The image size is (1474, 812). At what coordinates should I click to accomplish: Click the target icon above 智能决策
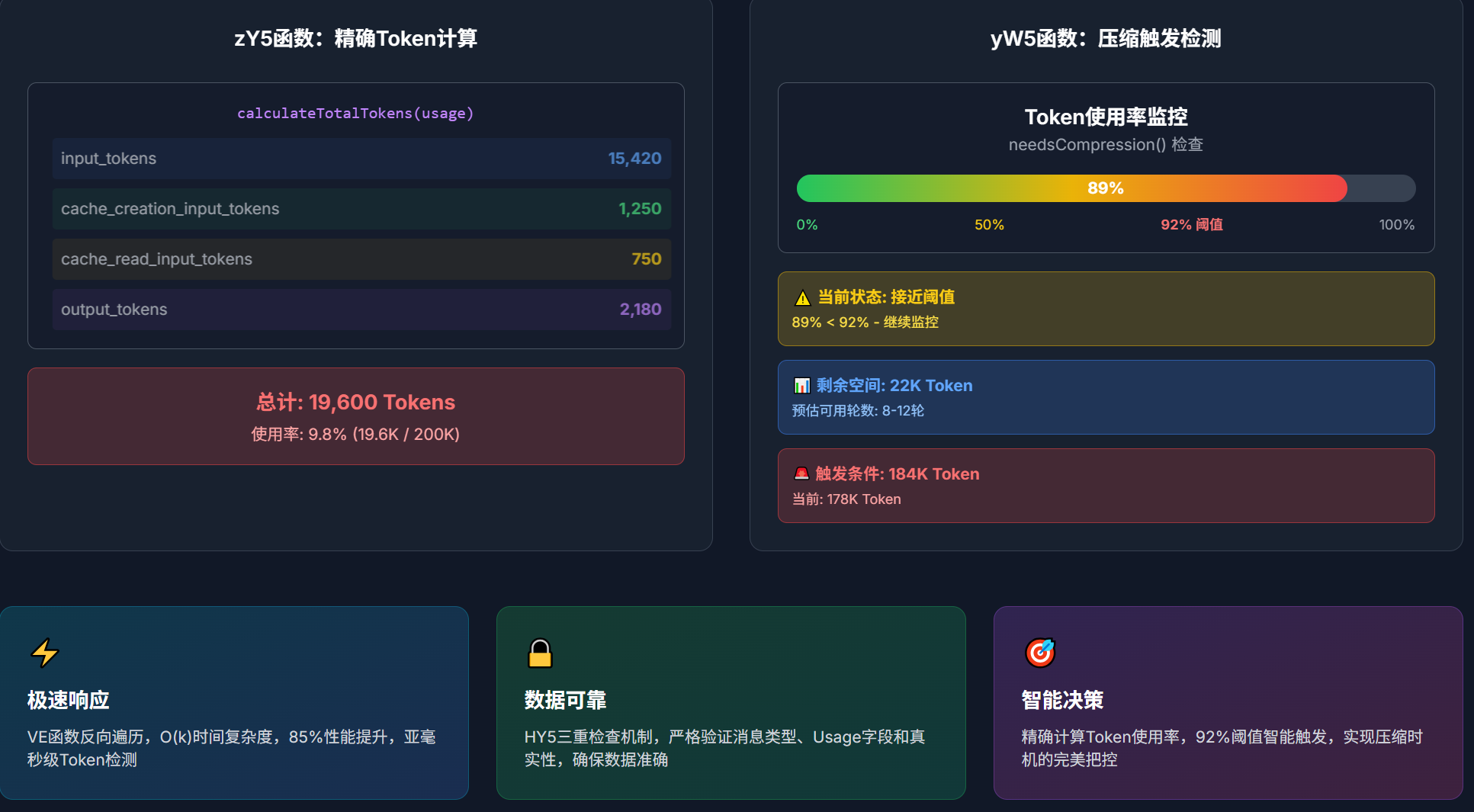coord(1039,653)
